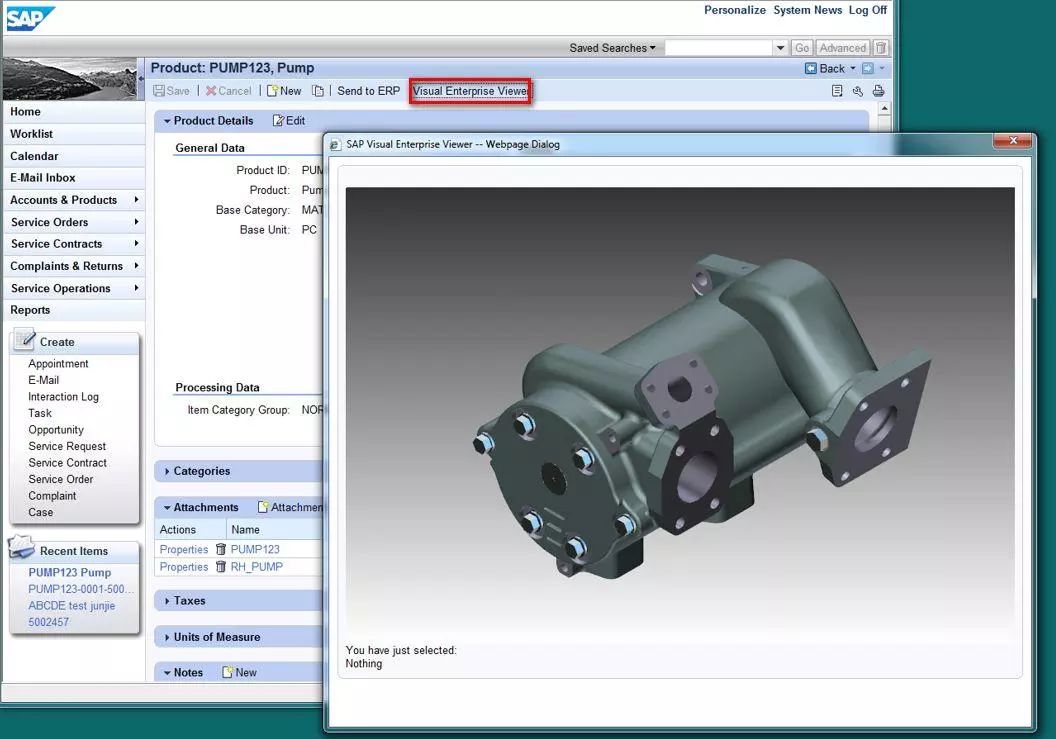Click the copy product icon
The image size is (1056, 739).
(x=318, y=91)
